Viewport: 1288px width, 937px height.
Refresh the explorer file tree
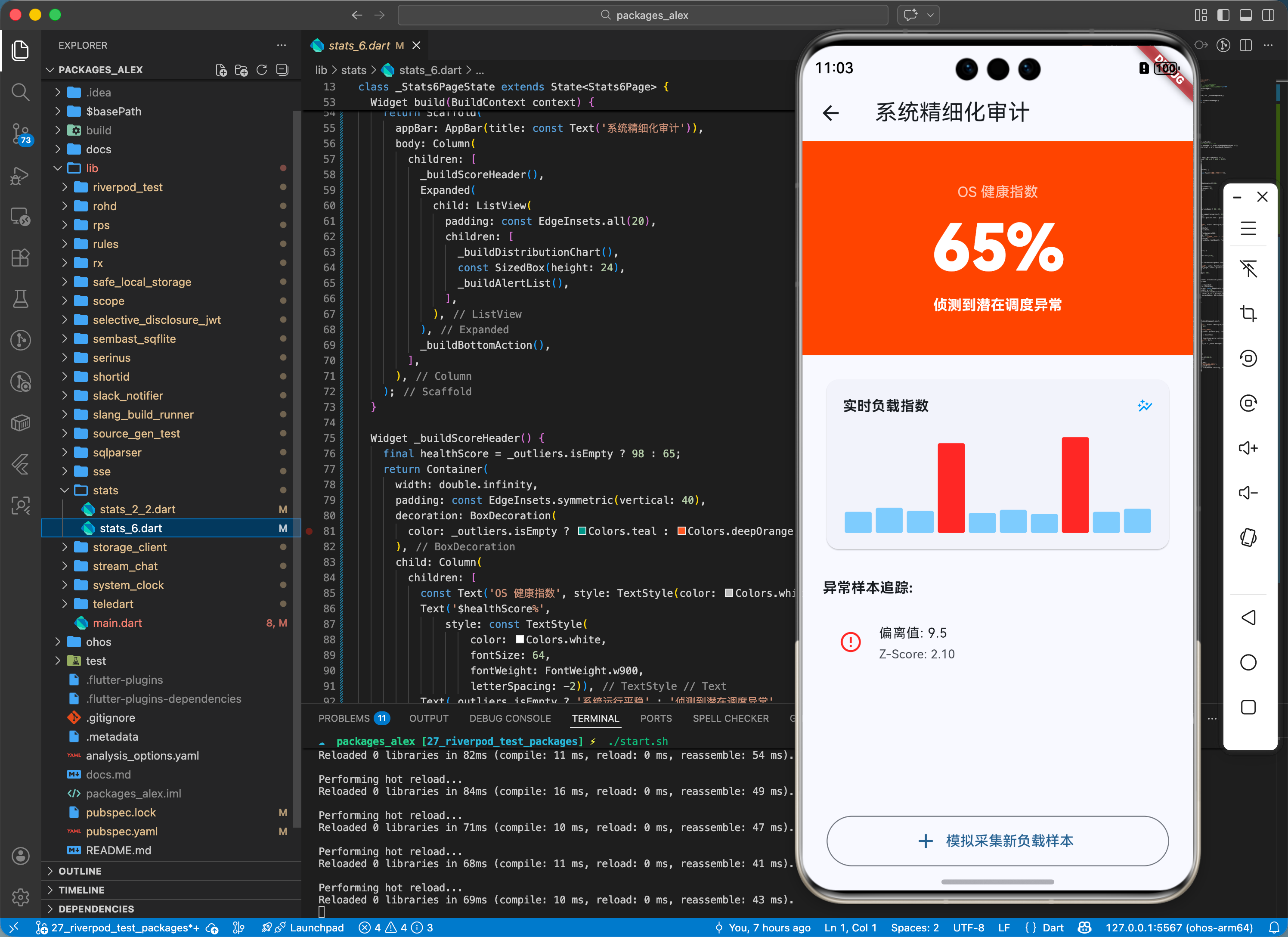(x=262, y=70)
